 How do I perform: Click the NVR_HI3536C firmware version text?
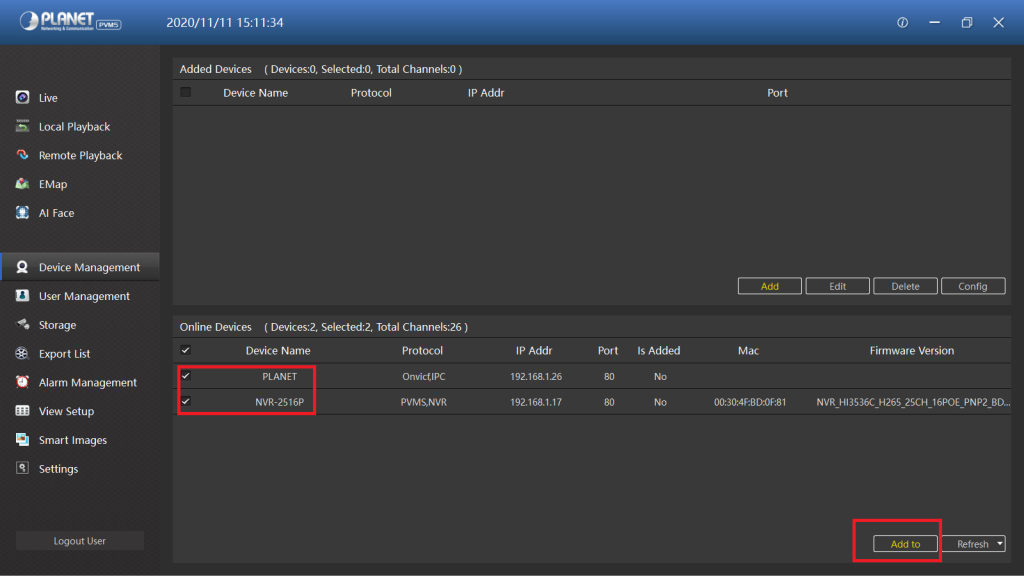913,402
